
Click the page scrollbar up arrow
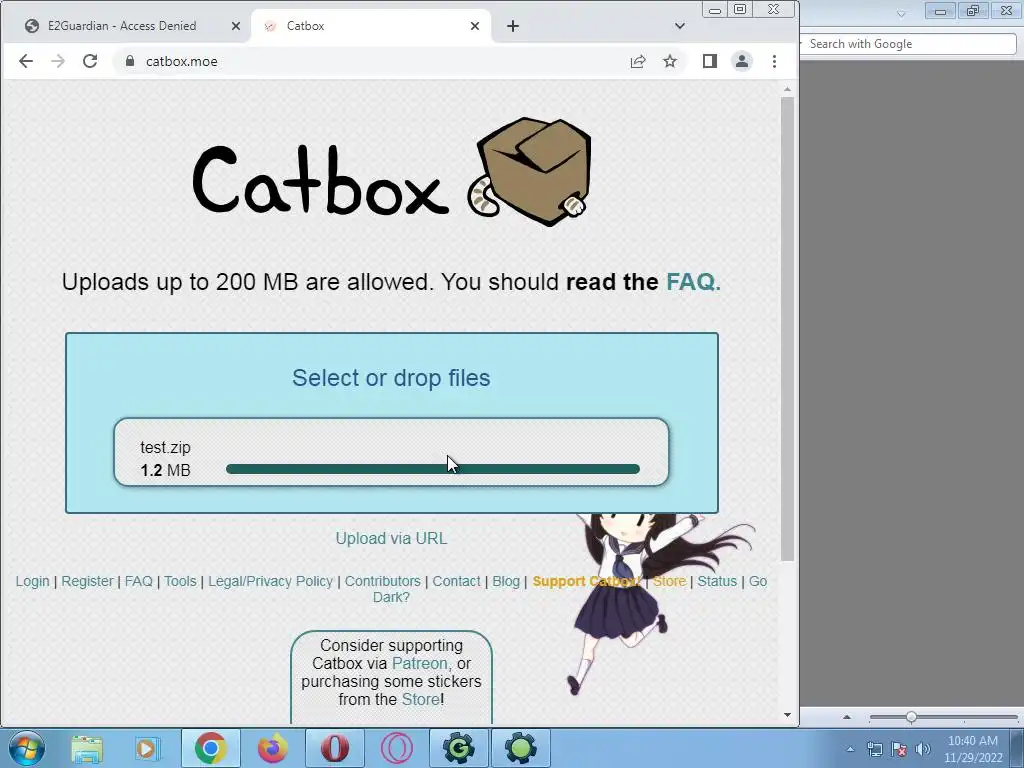point(788,89)
